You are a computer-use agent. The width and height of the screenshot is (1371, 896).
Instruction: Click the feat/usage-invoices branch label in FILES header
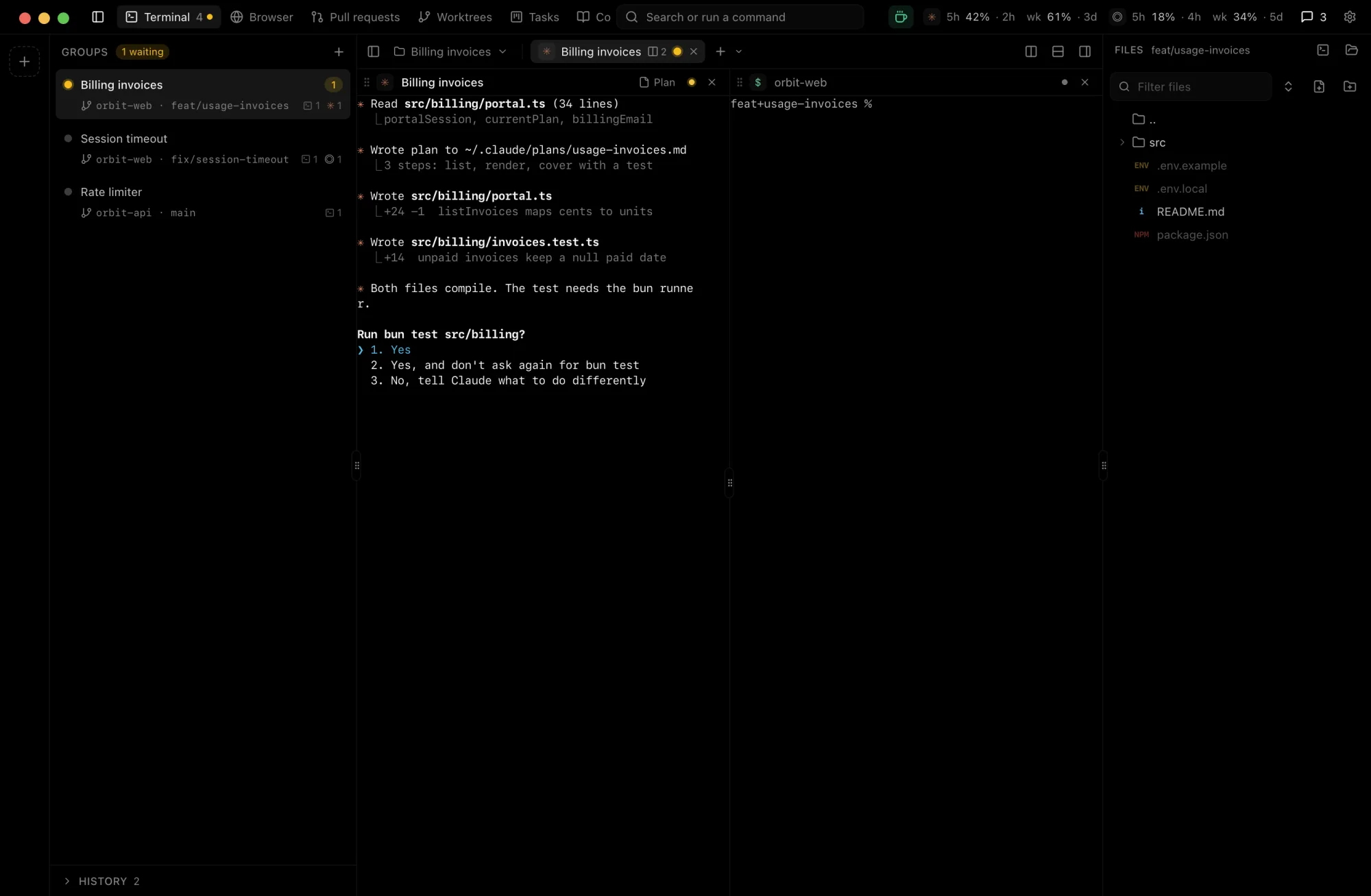pos(1200,50)
